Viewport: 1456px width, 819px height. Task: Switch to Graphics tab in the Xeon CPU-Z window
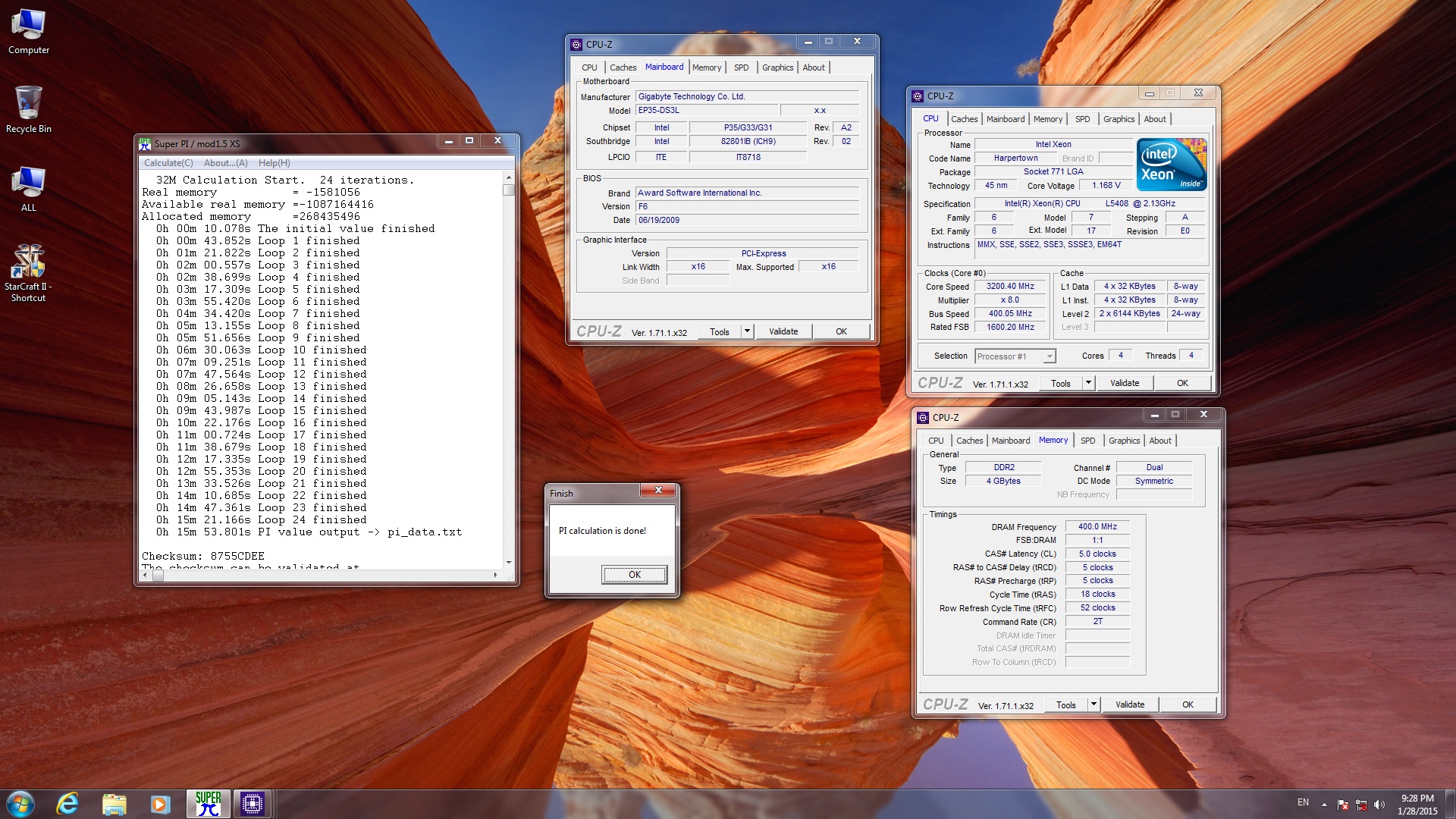1119,119
